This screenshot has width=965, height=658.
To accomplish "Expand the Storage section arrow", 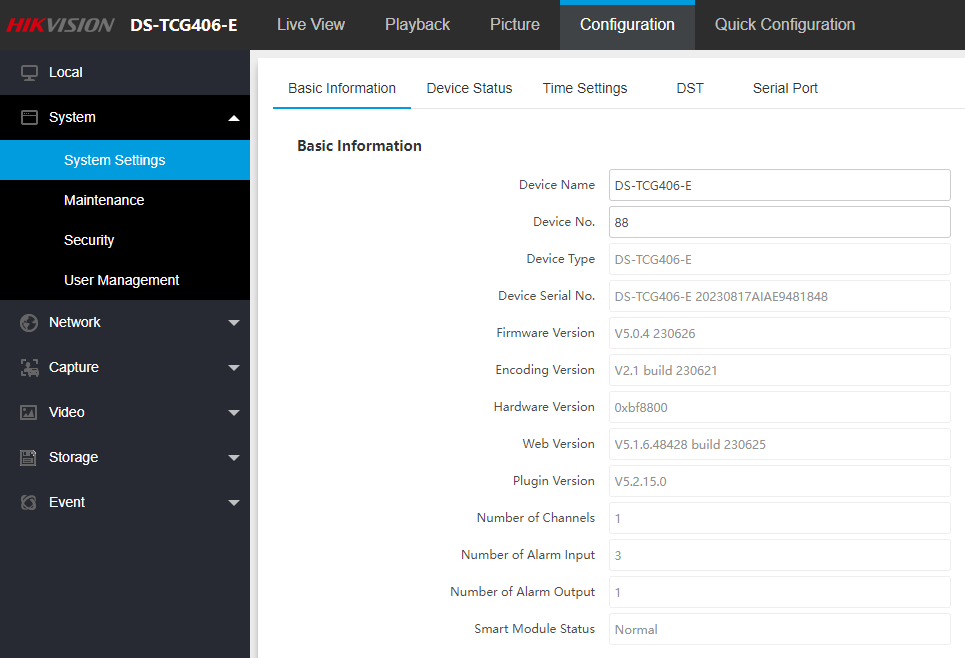I will click(x=234, y=458).
